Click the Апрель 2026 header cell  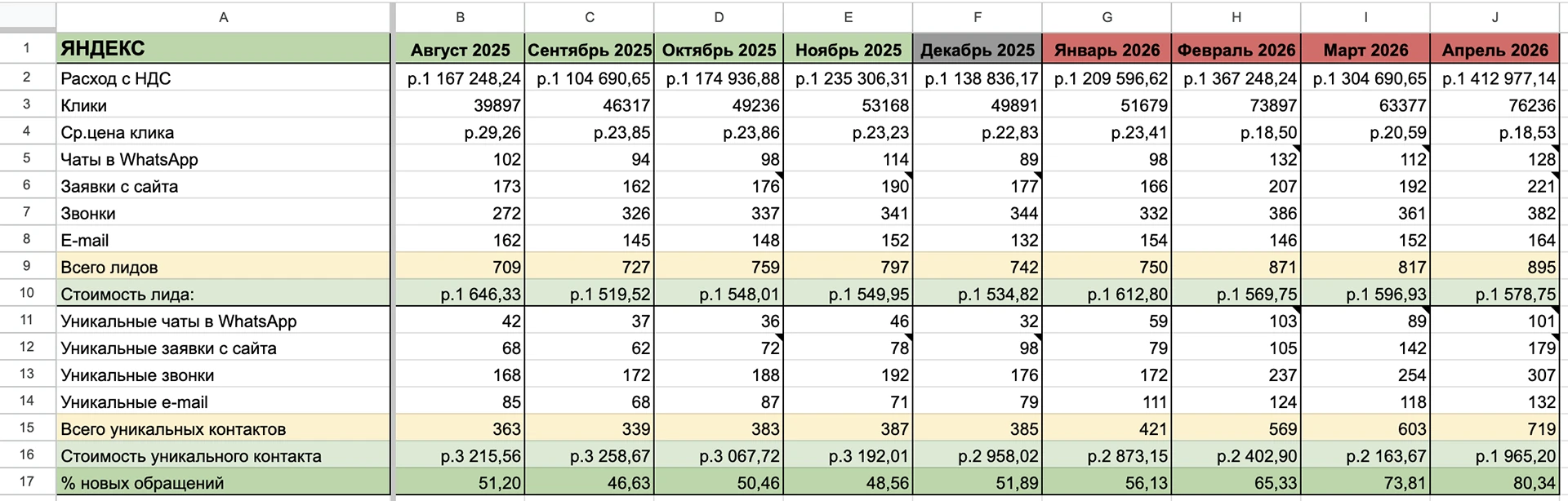pyautogui.click(x=1495, y=49)
